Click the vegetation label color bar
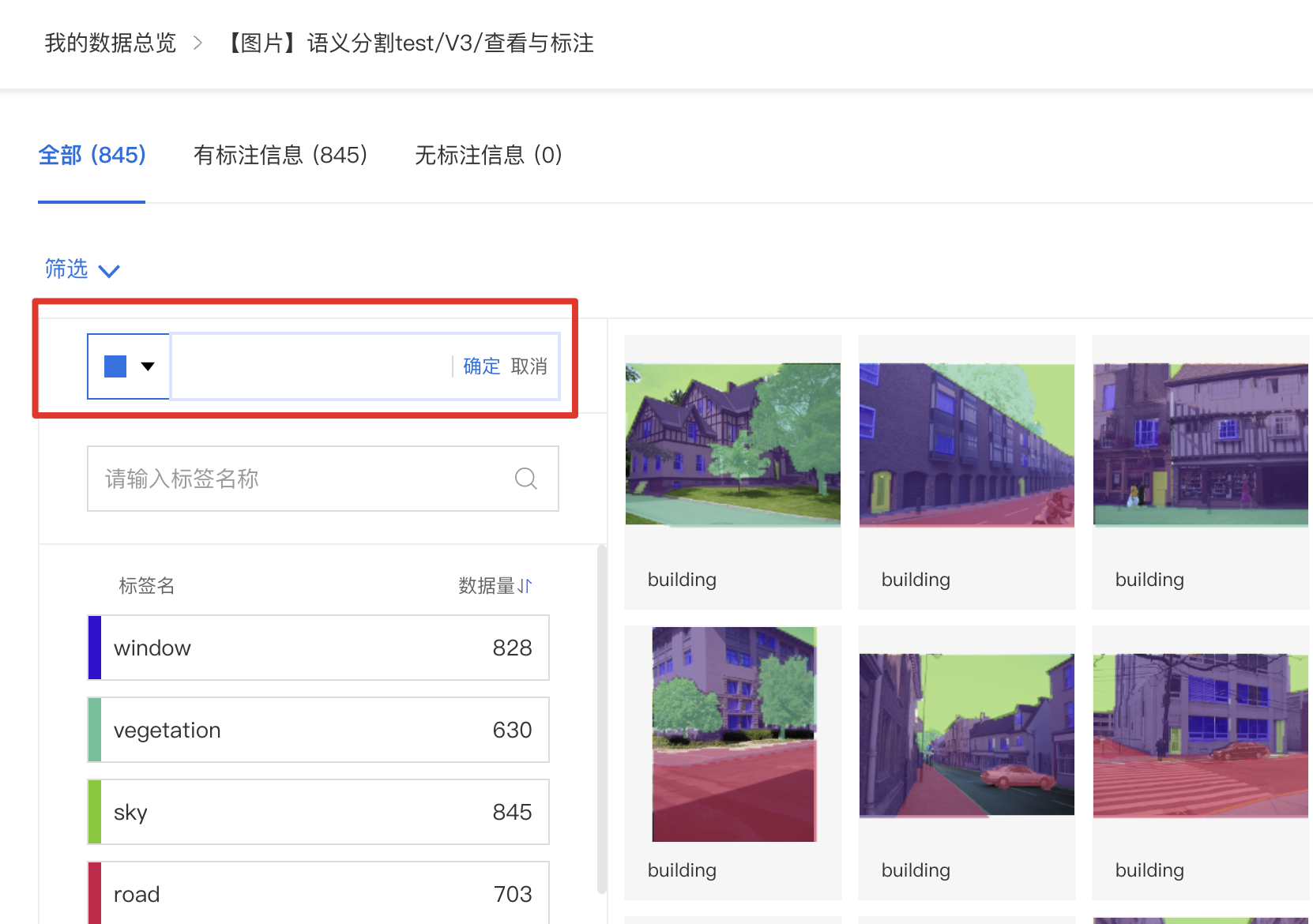Image resolution: width=1313 pixels, height=924 pixels. click(95, 730)
